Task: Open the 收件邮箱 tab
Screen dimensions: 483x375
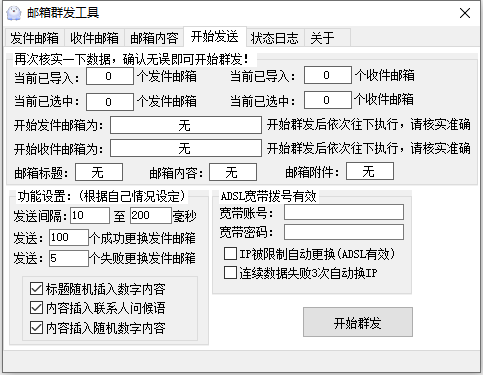Action: point(94,38)
